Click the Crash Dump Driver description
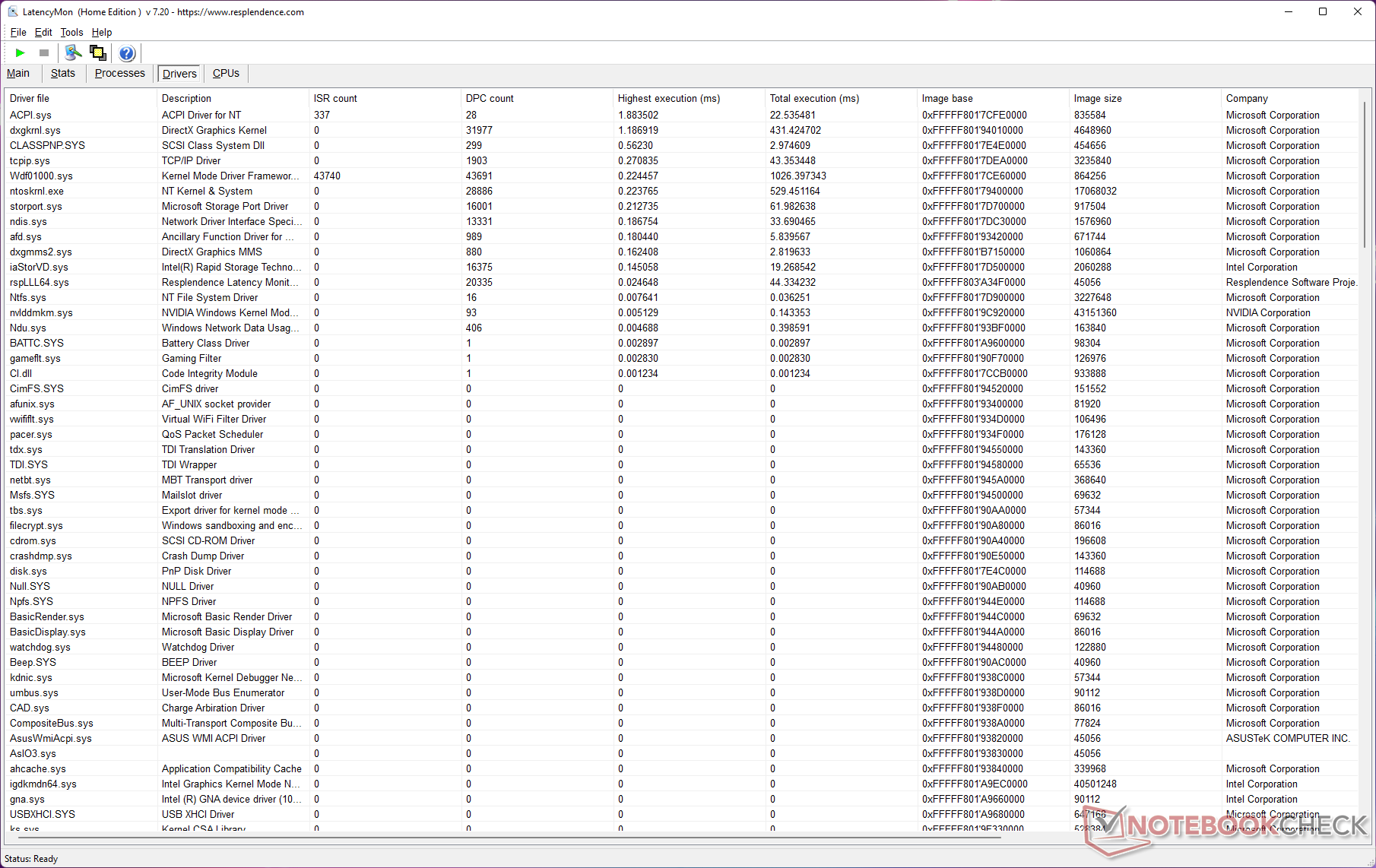Viewport: 1376px width, 868px height. tap(203, 556)
